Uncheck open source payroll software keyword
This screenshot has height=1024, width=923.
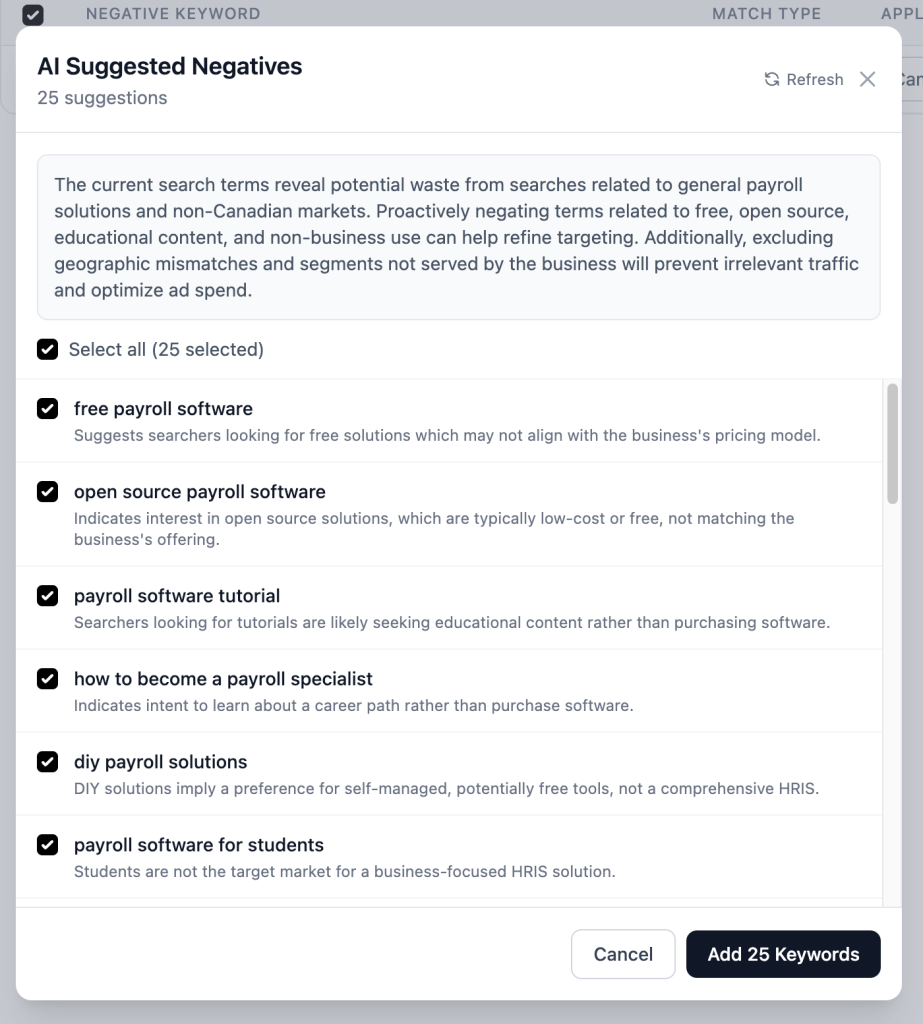pyautogui.click(x=47, y=492)
